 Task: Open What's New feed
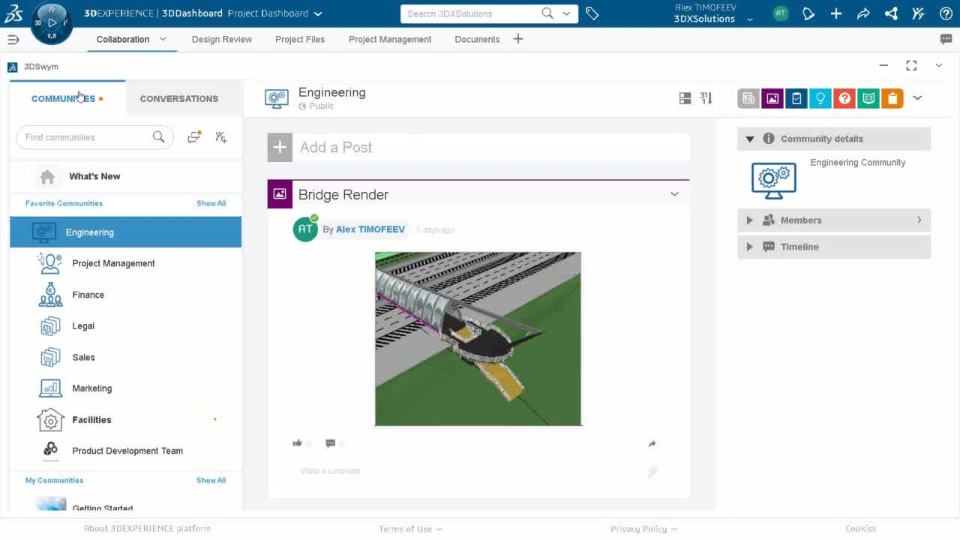[94, 176]
